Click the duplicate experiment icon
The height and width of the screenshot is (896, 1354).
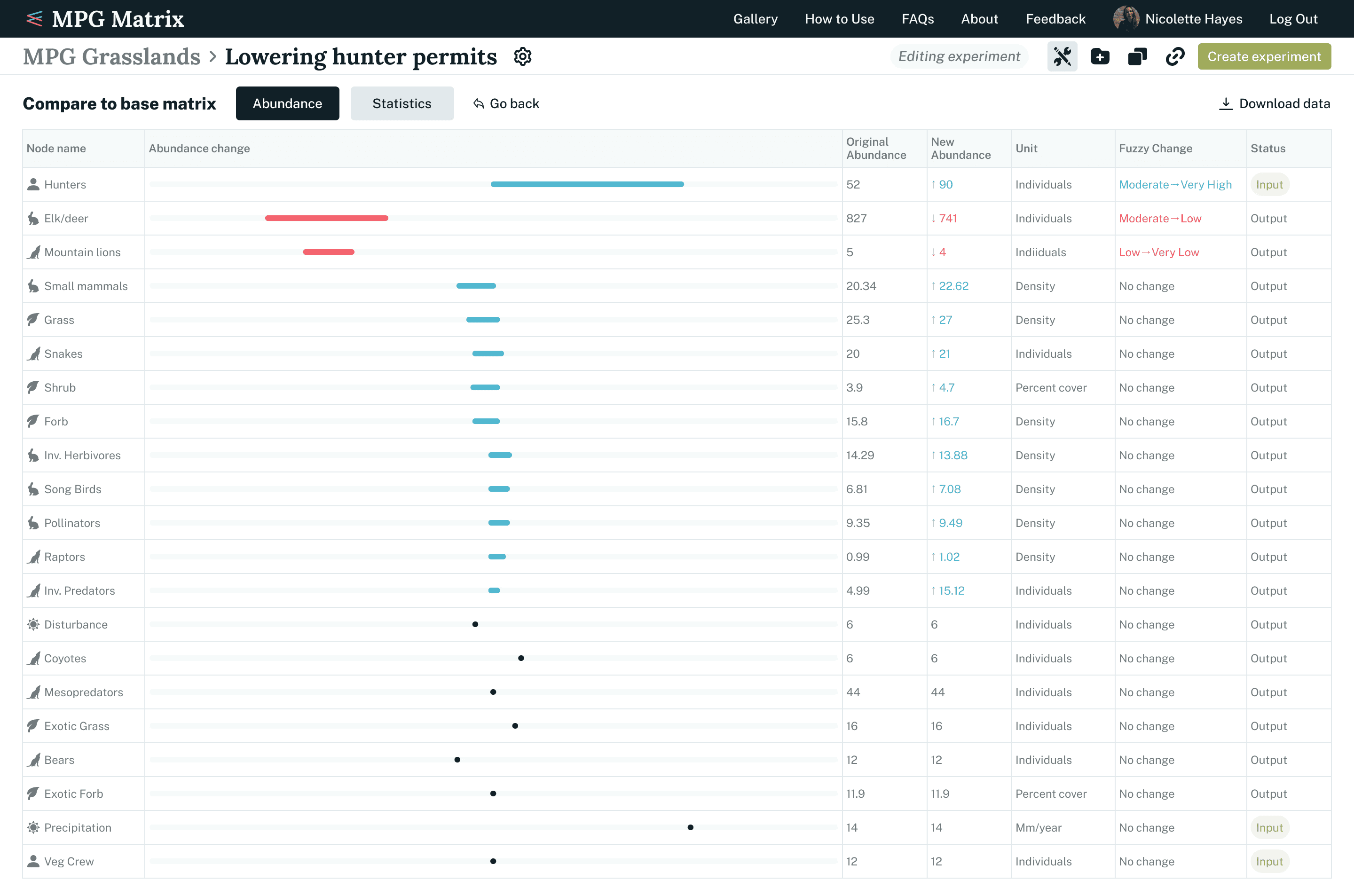[x=1137, y=56]
